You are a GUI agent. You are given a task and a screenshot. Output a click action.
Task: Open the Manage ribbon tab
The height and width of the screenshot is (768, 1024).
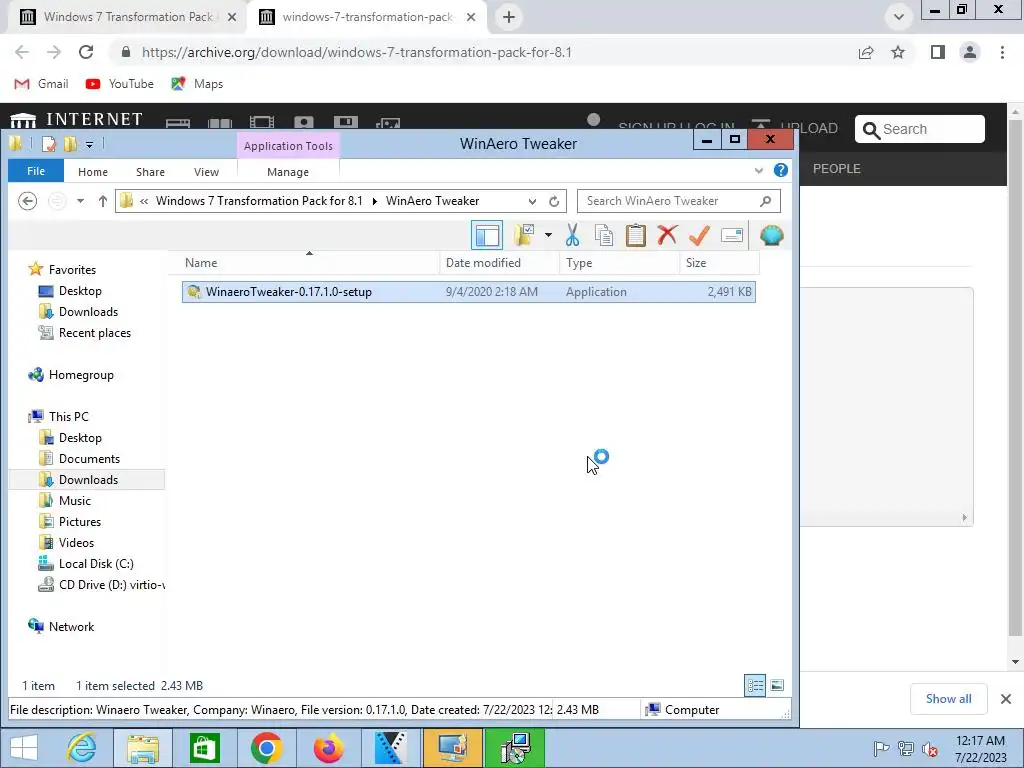pos(288,172)
